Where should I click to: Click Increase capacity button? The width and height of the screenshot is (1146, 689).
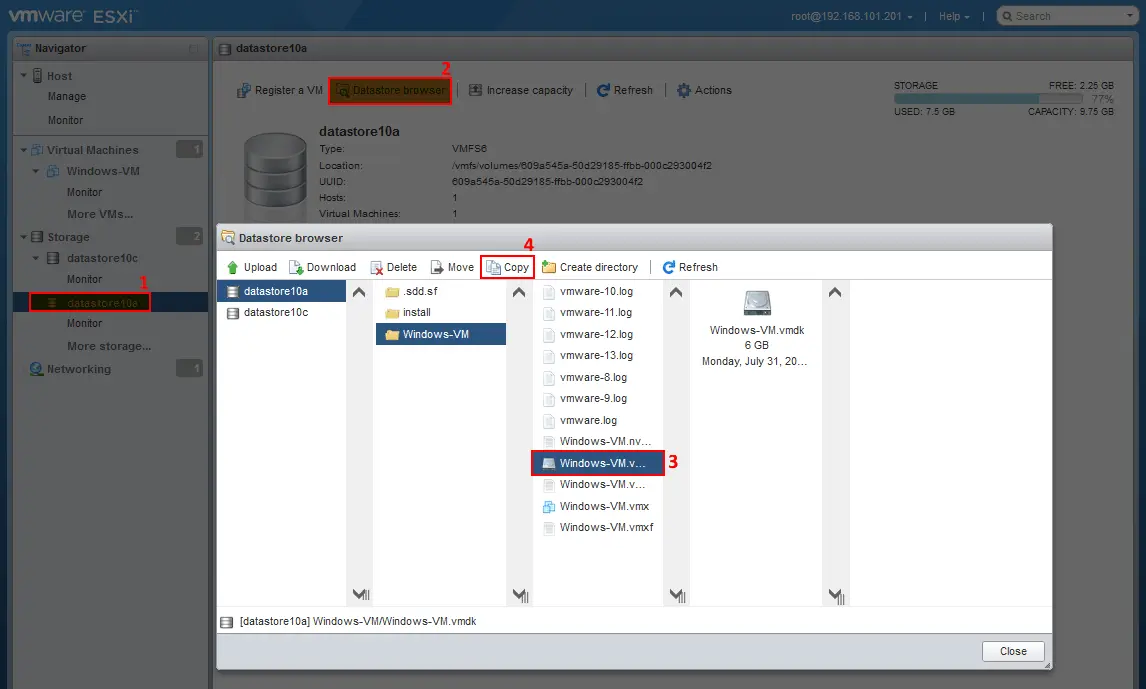(520, 90)
